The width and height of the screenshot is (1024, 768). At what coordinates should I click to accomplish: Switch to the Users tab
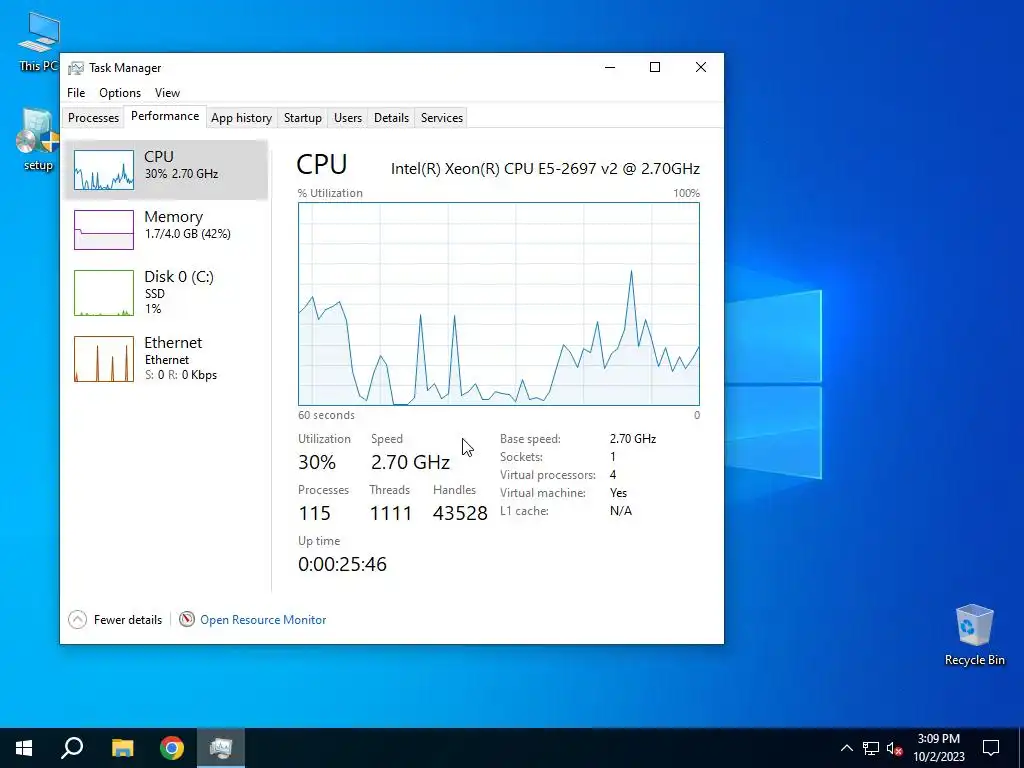(347, 118)
